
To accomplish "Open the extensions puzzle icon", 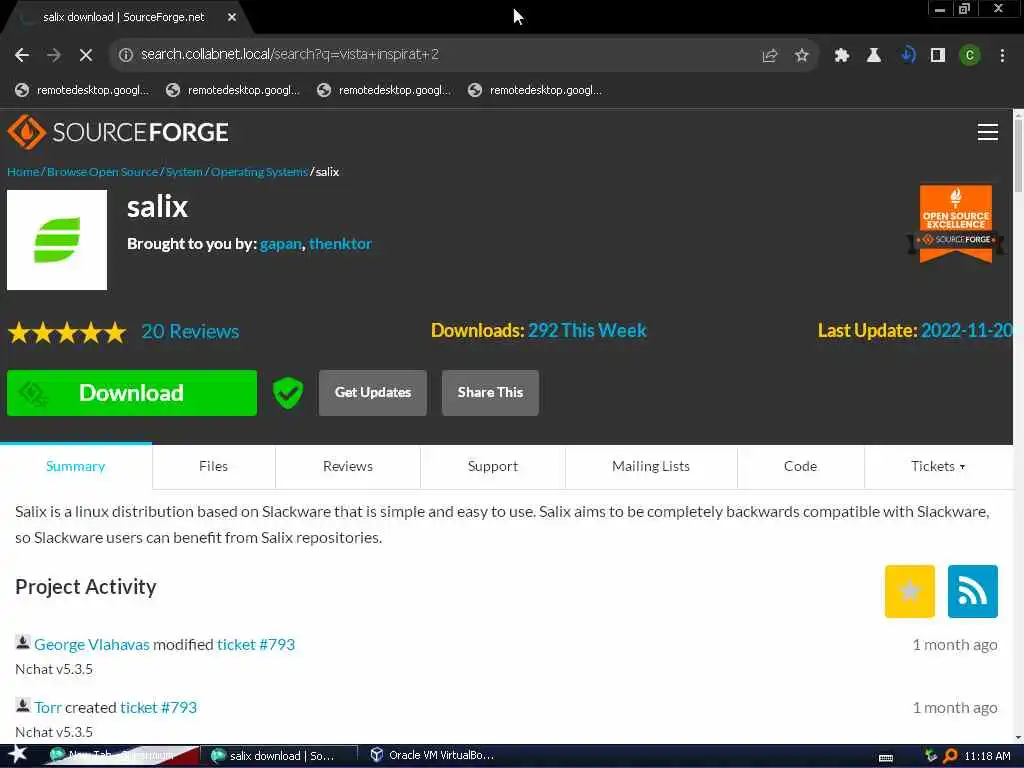I will pos(842,56).
